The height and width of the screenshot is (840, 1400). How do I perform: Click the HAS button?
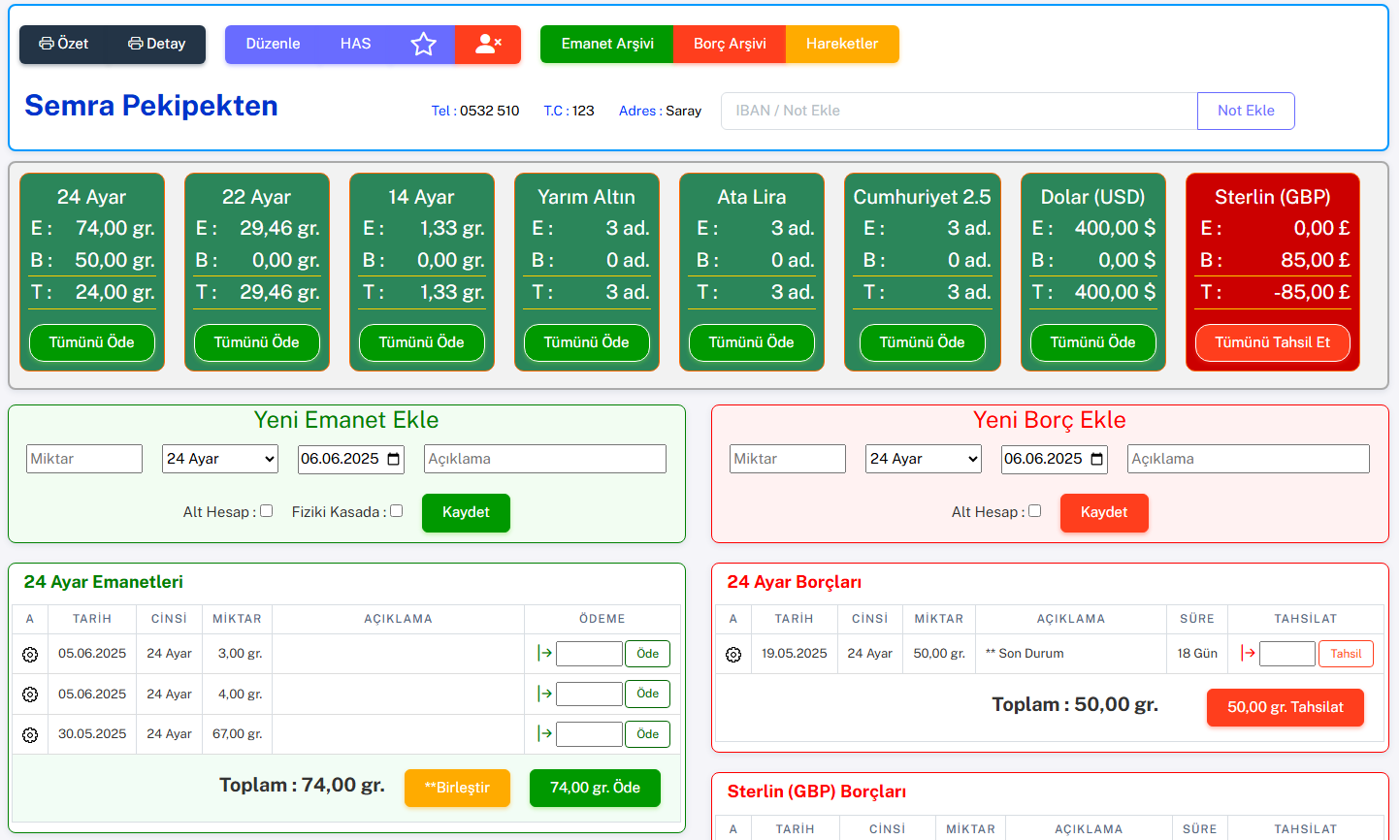point(355,44)
